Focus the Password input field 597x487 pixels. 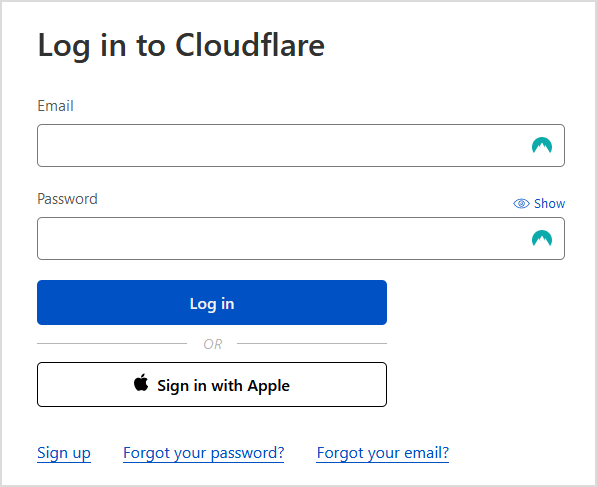pyautogui.click(x=301, y=238)
